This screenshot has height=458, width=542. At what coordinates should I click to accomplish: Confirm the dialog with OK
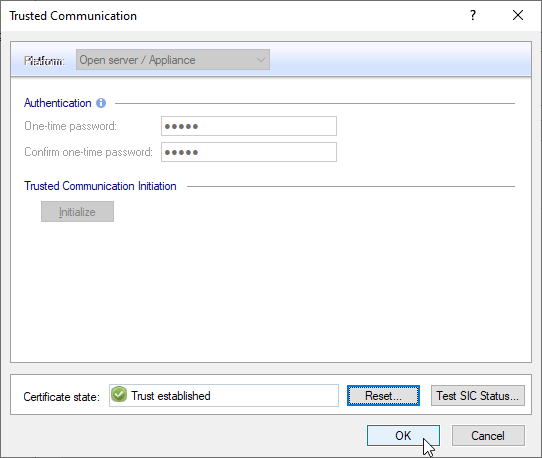403,436
